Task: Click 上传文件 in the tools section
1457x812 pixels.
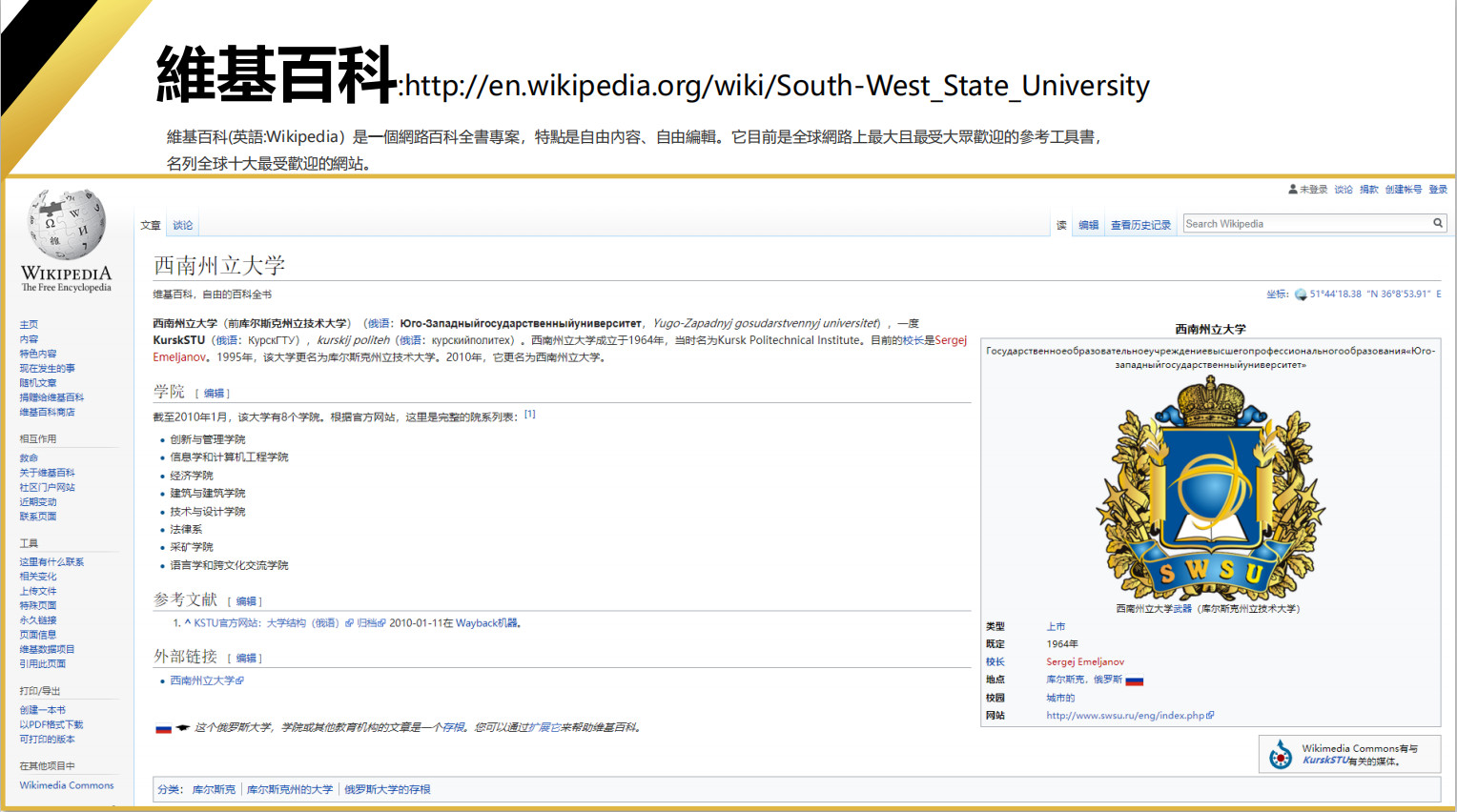Action: (x=38, y=592)
